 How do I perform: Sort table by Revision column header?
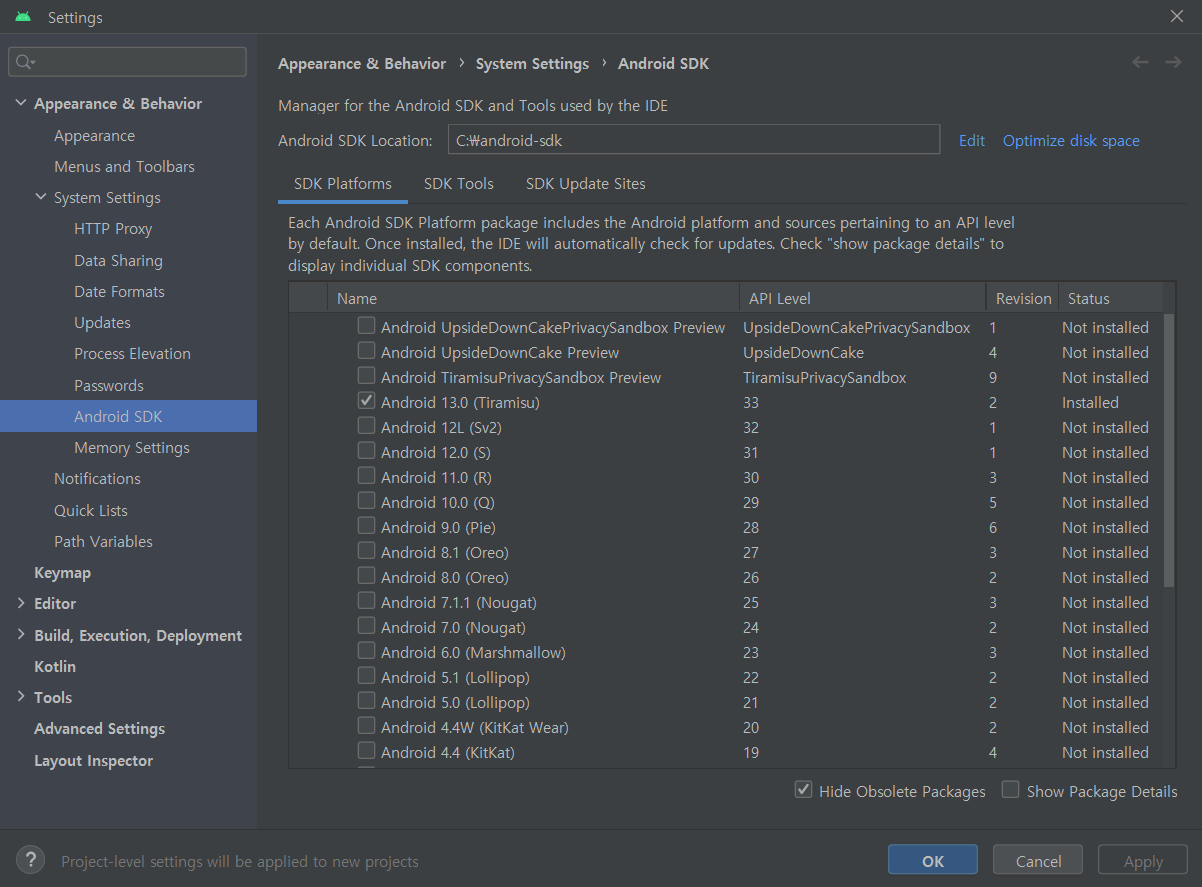[x=1022, y=298]
